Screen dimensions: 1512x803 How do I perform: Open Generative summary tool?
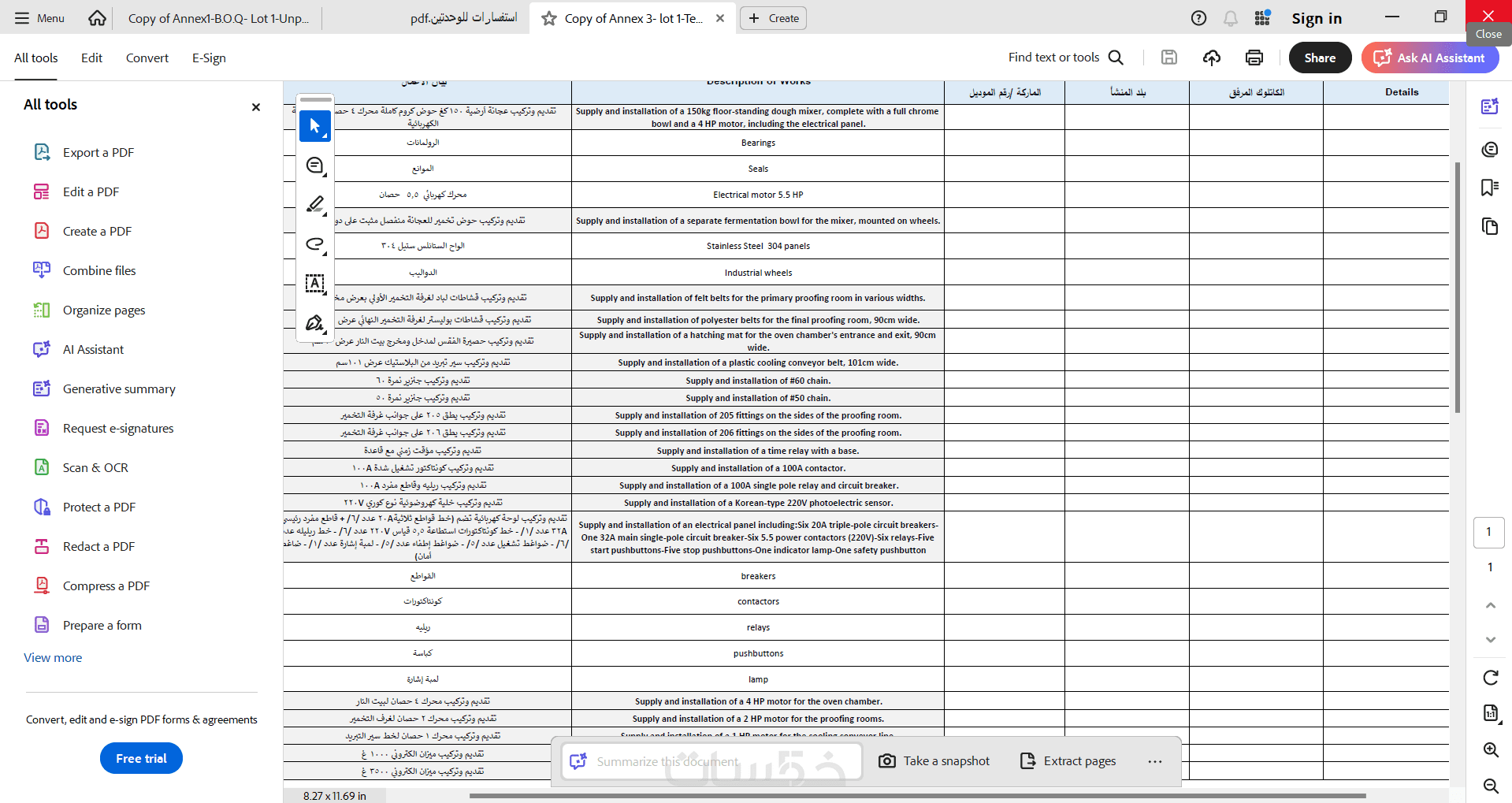104,388
